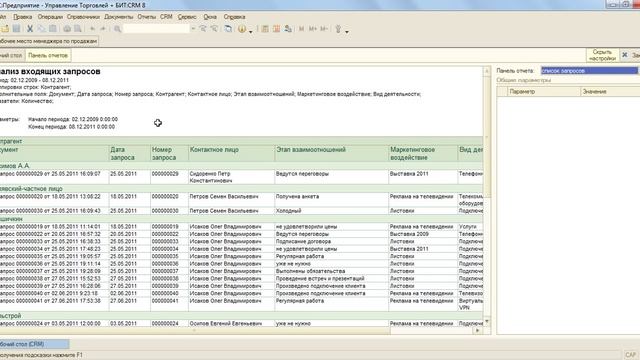Click the Cut scissors toolbar icon
Viewport: 640px width, 360px height.
pyautogui.click(x=30, y=29)
